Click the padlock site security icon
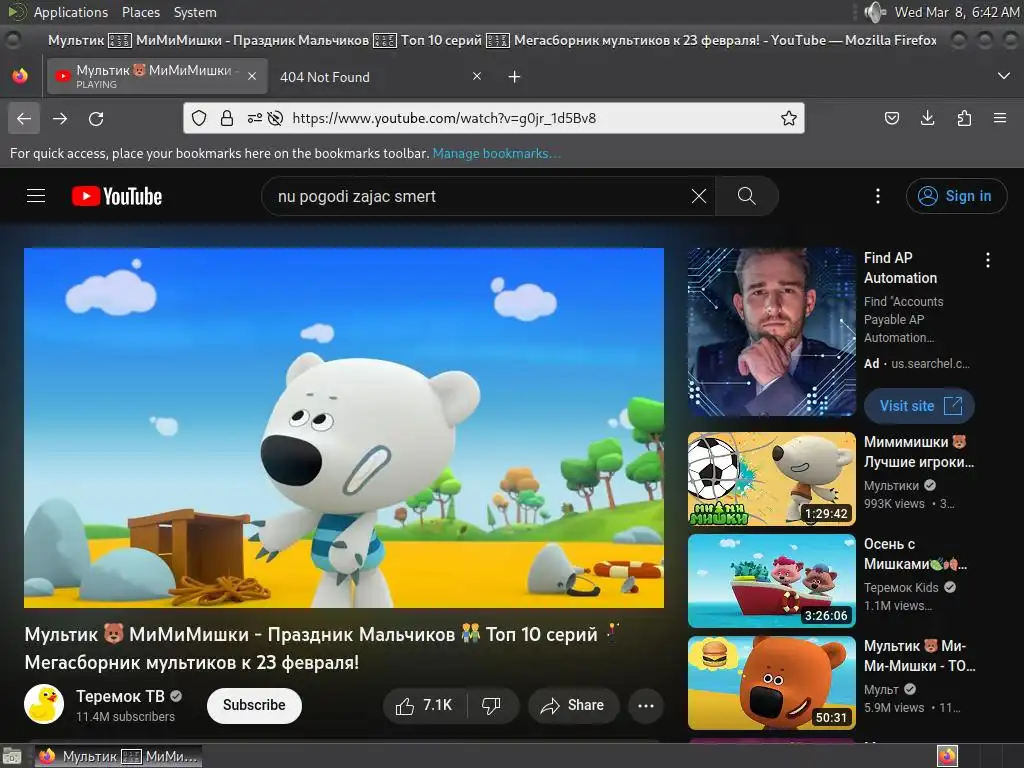The height and width of the screenshot is (768, 1024). (x=227, y=118)
